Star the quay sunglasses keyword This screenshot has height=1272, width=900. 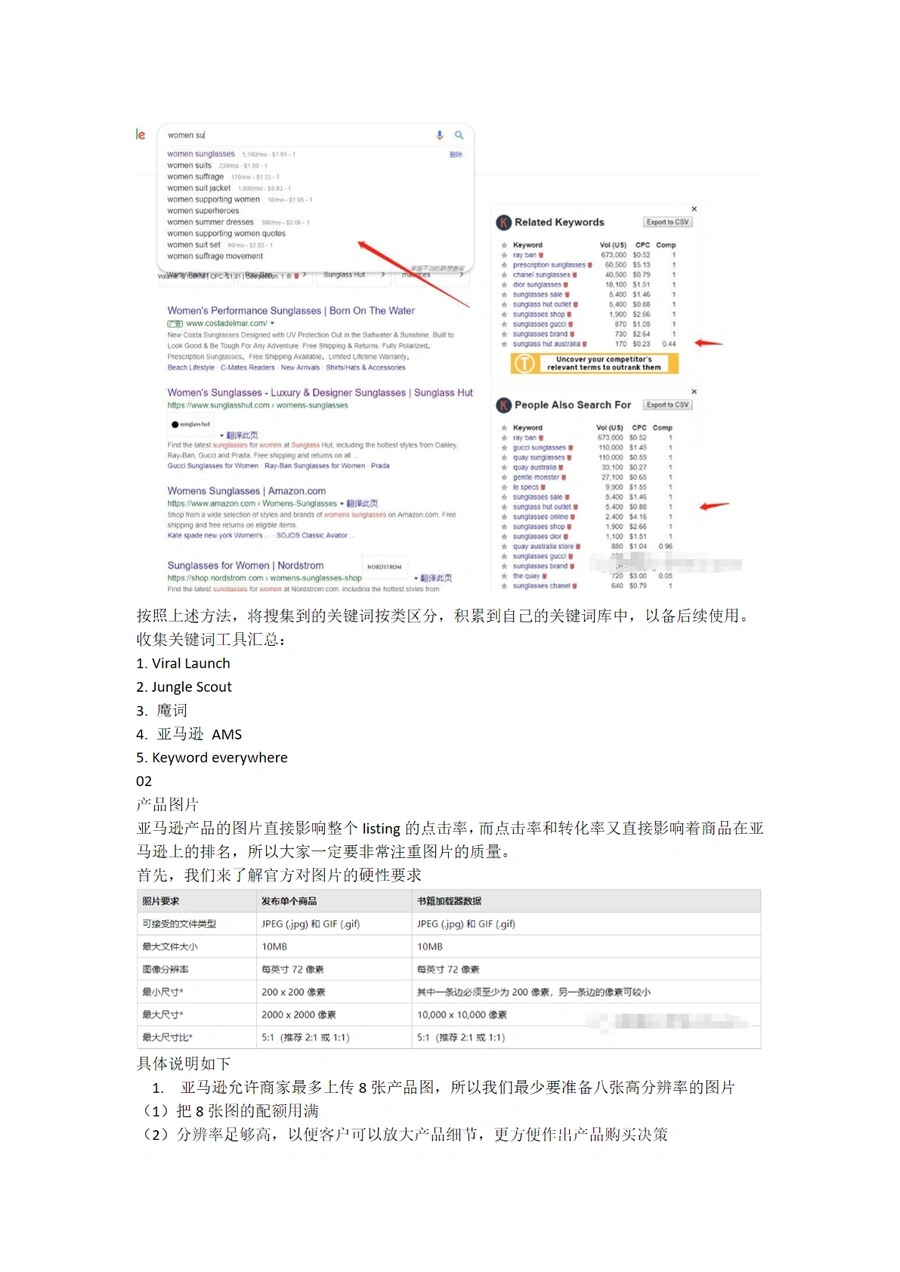(x=505, y=457)
